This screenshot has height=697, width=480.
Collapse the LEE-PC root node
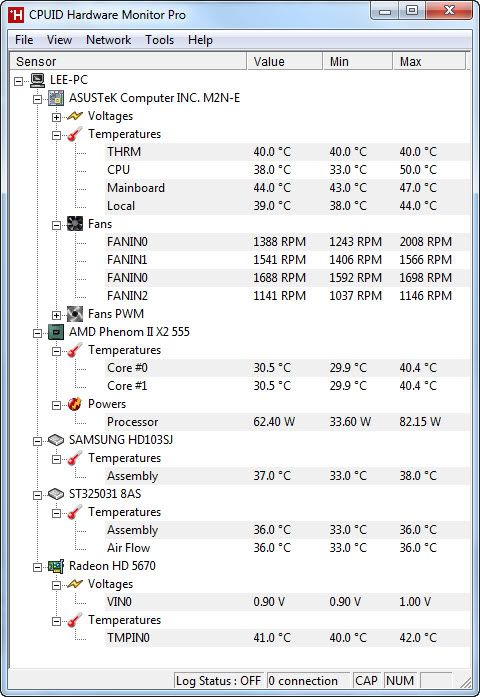point(19,81)
